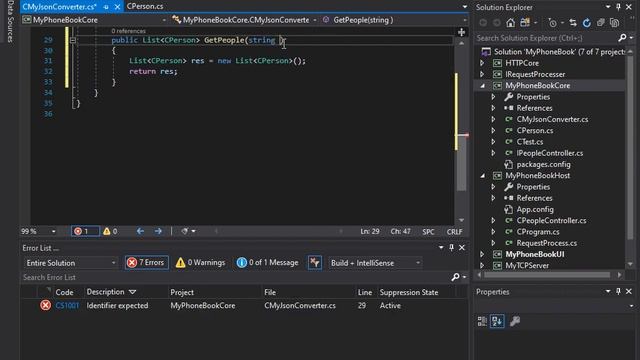This screenshot has height=360, width=640.
Task: Click the Solution Explorer search magnifier icon
Action: pos(622,38)
